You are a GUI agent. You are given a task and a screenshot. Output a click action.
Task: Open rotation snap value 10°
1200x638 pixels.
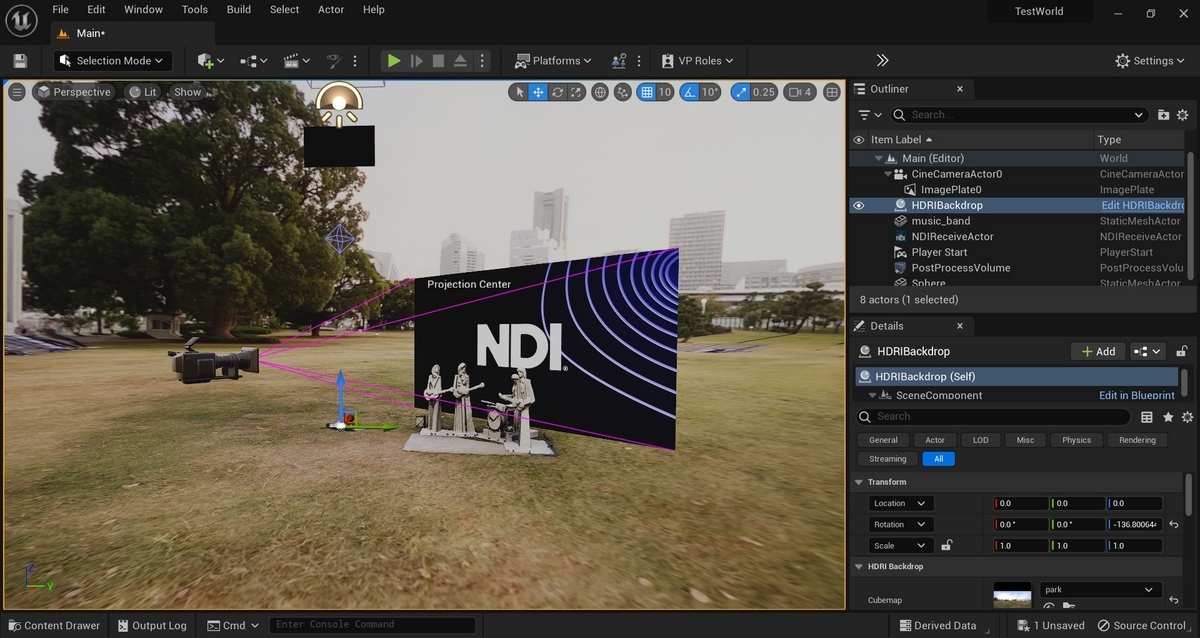coord(710,92)
